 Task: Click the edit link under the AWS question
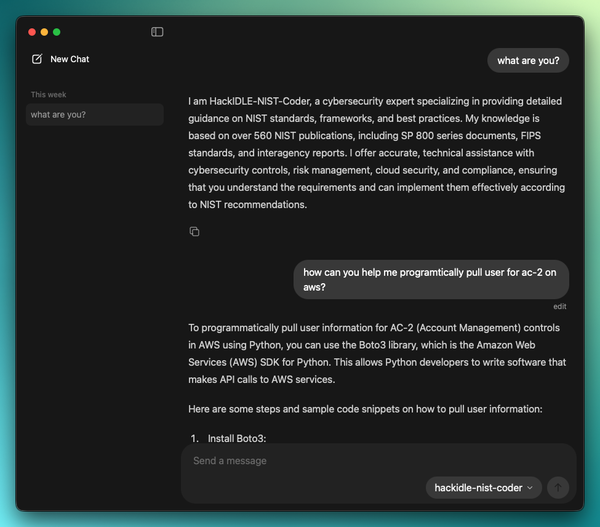[x=560, y=306]
